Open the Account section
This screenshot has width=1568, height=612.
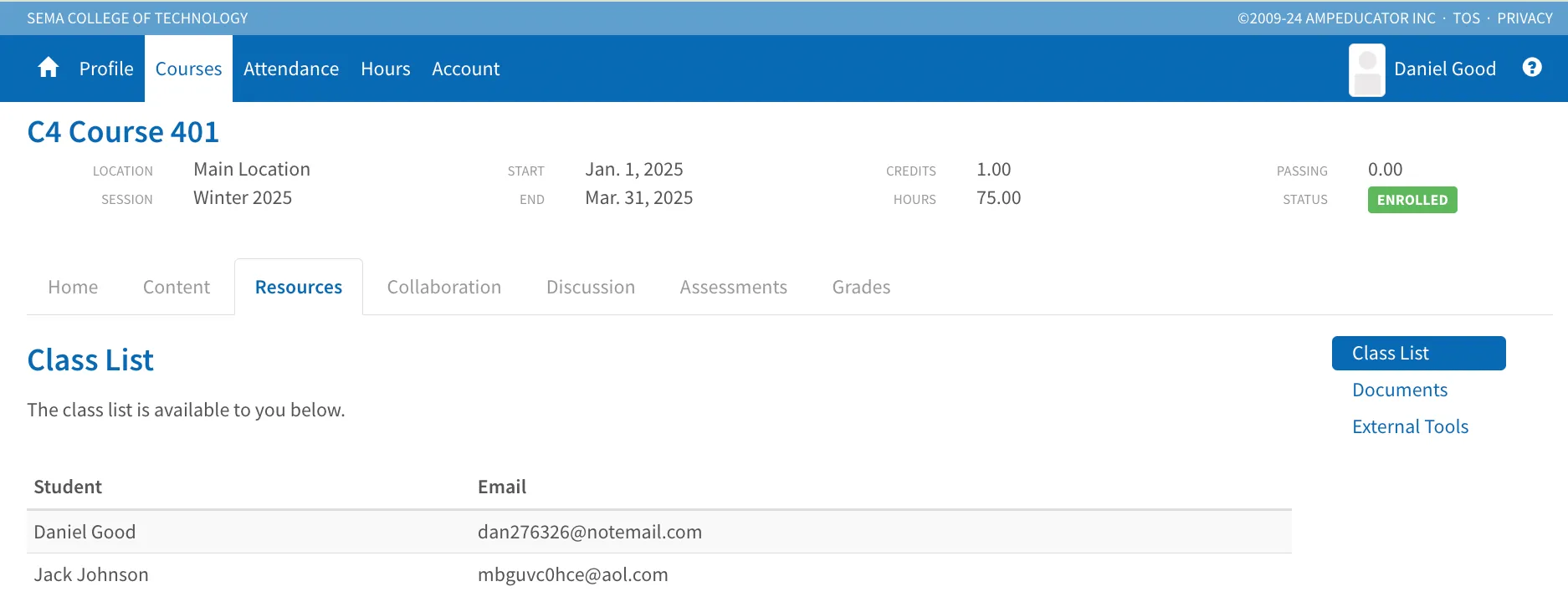click(466, 69)
